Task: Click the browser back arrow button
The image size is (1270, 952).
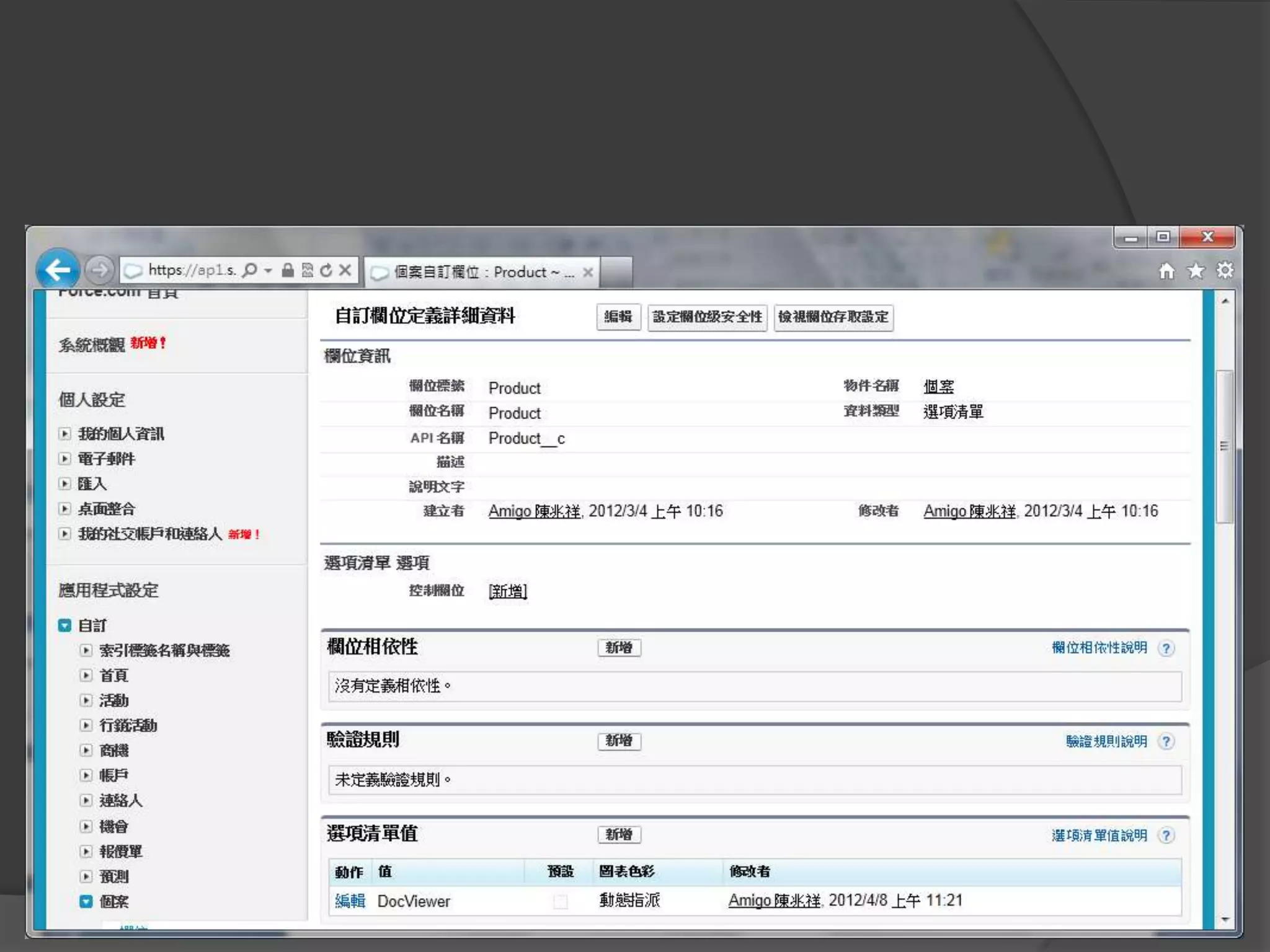Action: (58, 270)
